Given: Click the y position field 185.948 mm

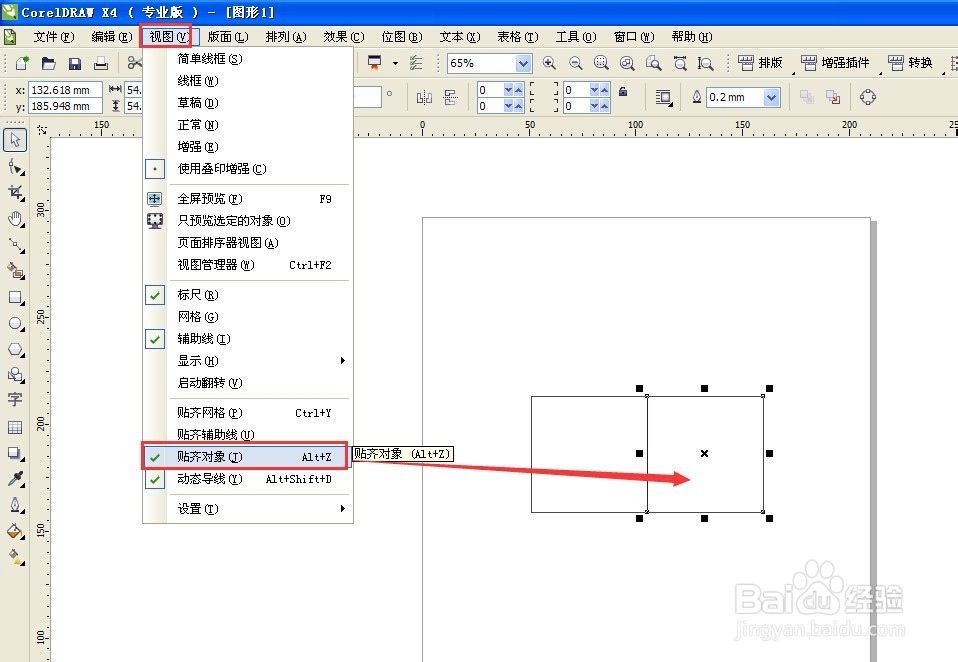Looking at the screenshot, I should tap(65, 106).
